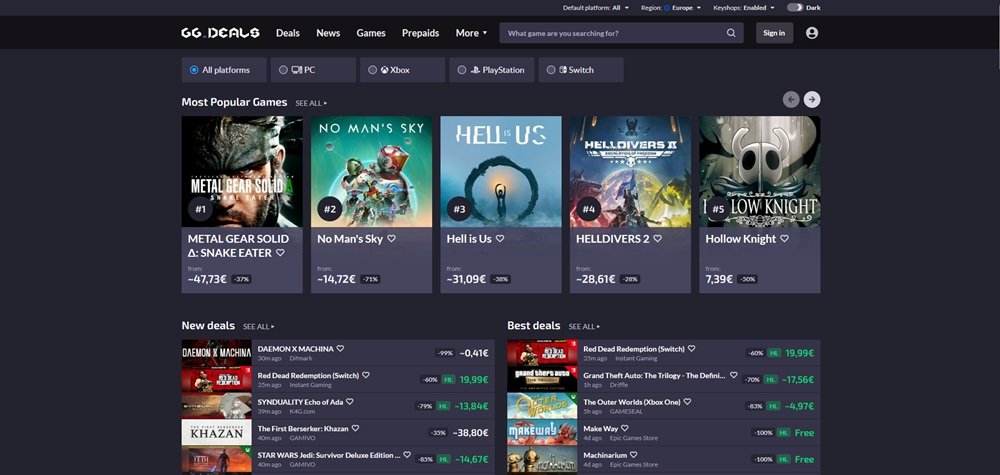
Task: Open the Hell is Us cover image
Action: click(501, 172)
